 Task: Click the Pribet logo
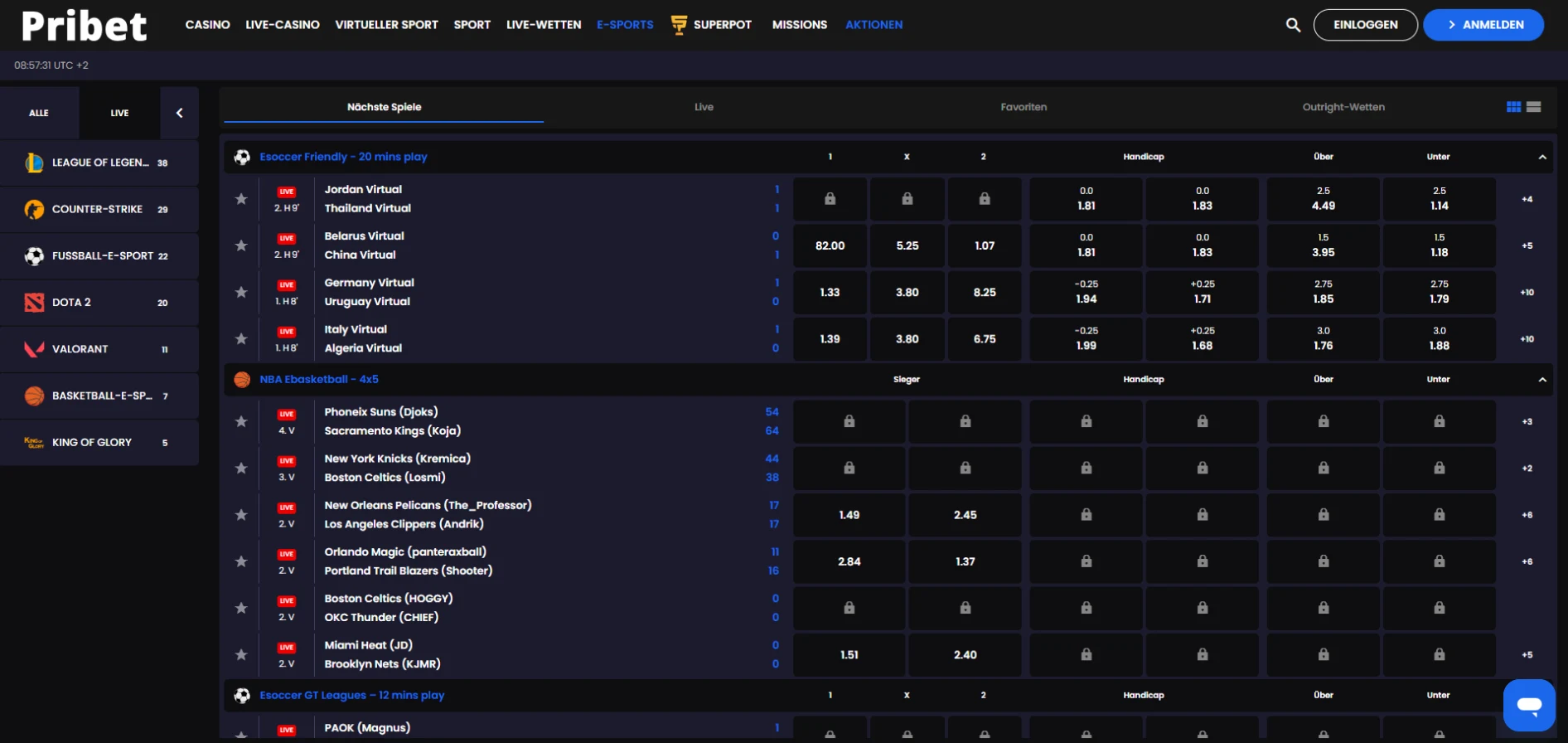click(x=85, y=26)
